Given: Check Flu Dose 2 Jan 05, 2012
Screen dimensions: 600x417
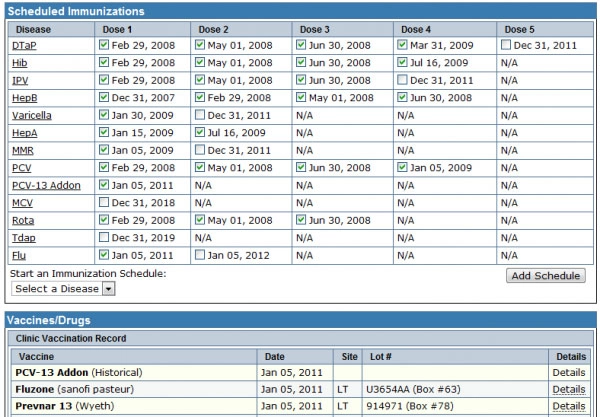Looking at the screenshot, I should (200, 255).
